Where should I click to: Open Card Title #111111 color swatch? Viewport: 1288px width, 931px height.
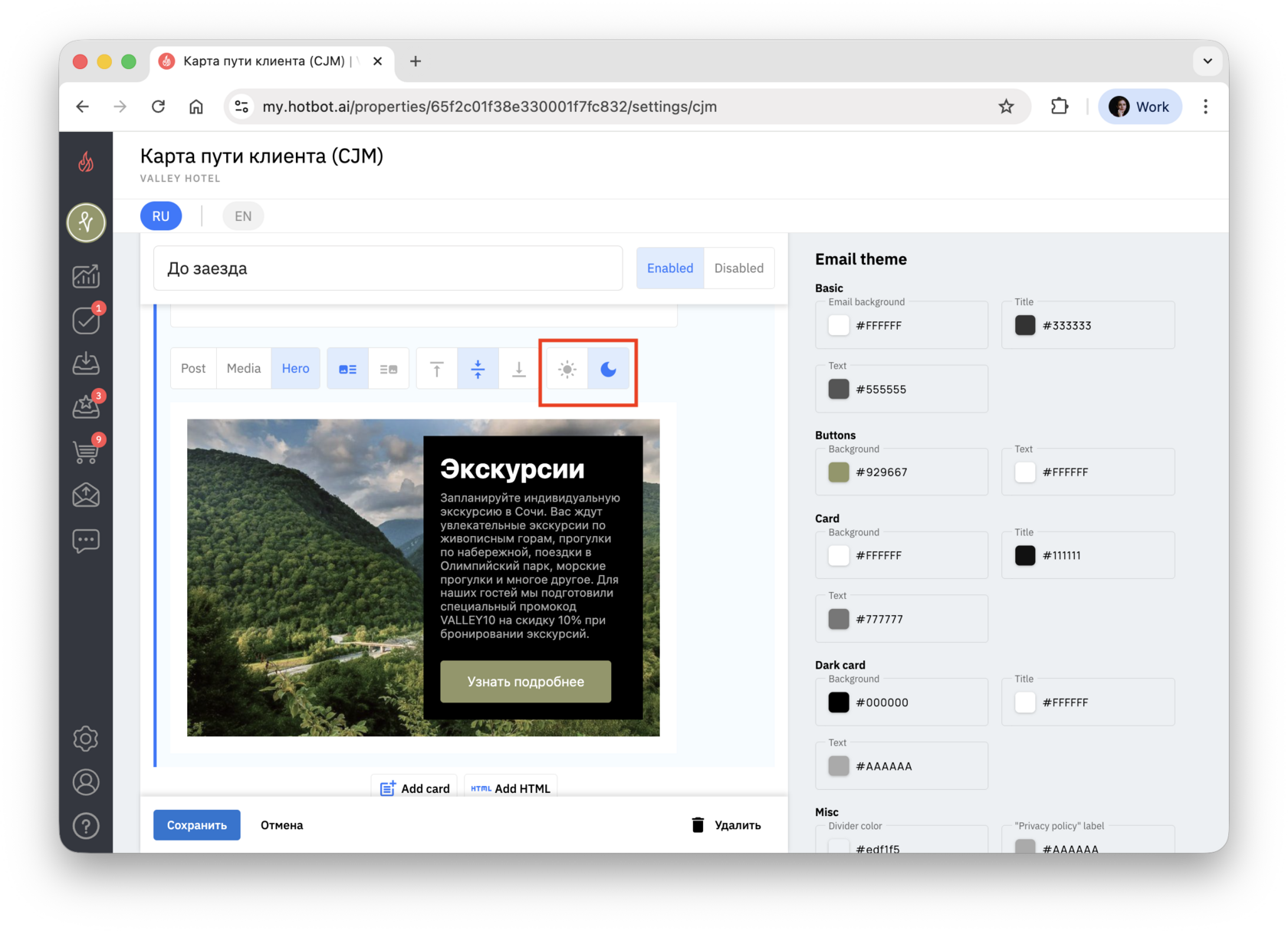pos(1025,555)
